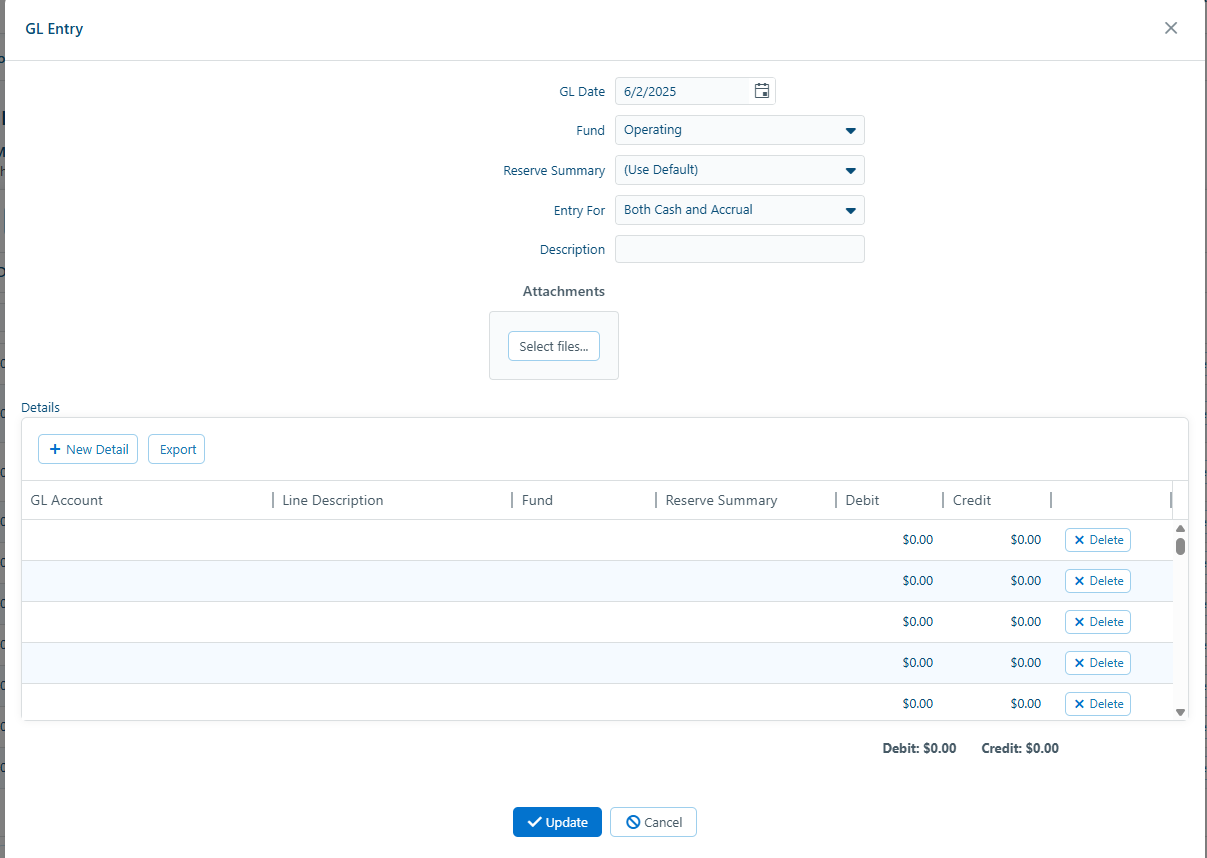Click the Description text field
Image resolution: width=1207 pixels, height=858 pixels.
(739, 249)
